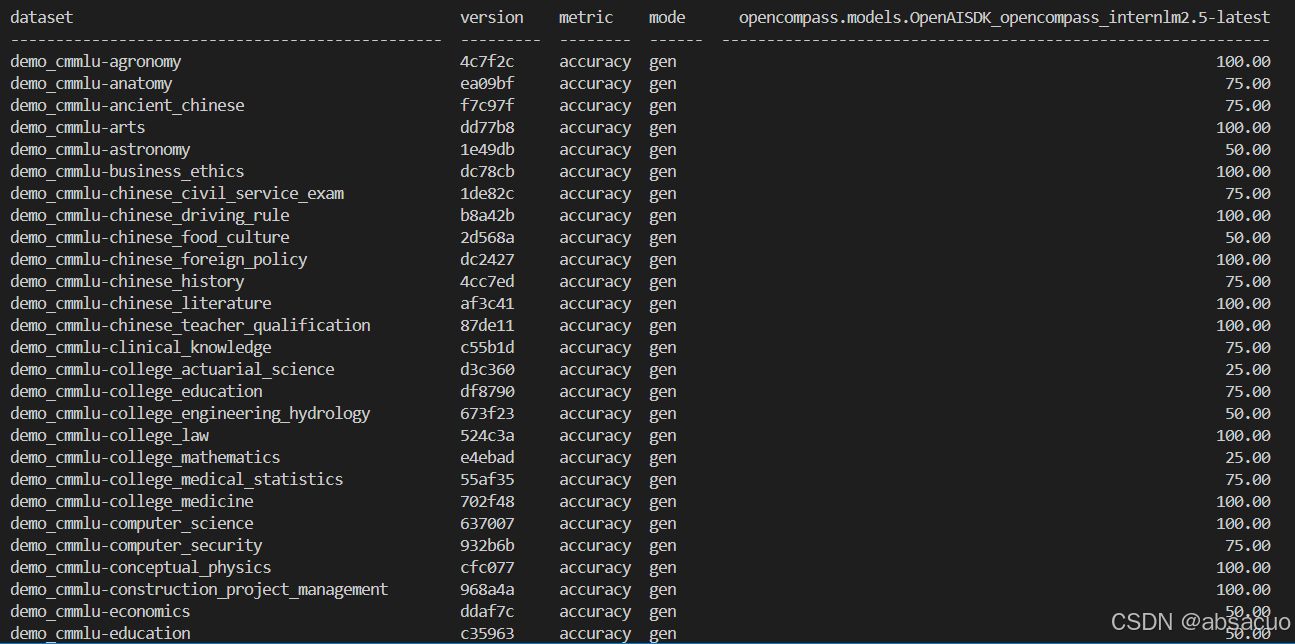Click version hash 2d568a

point(487,237)
